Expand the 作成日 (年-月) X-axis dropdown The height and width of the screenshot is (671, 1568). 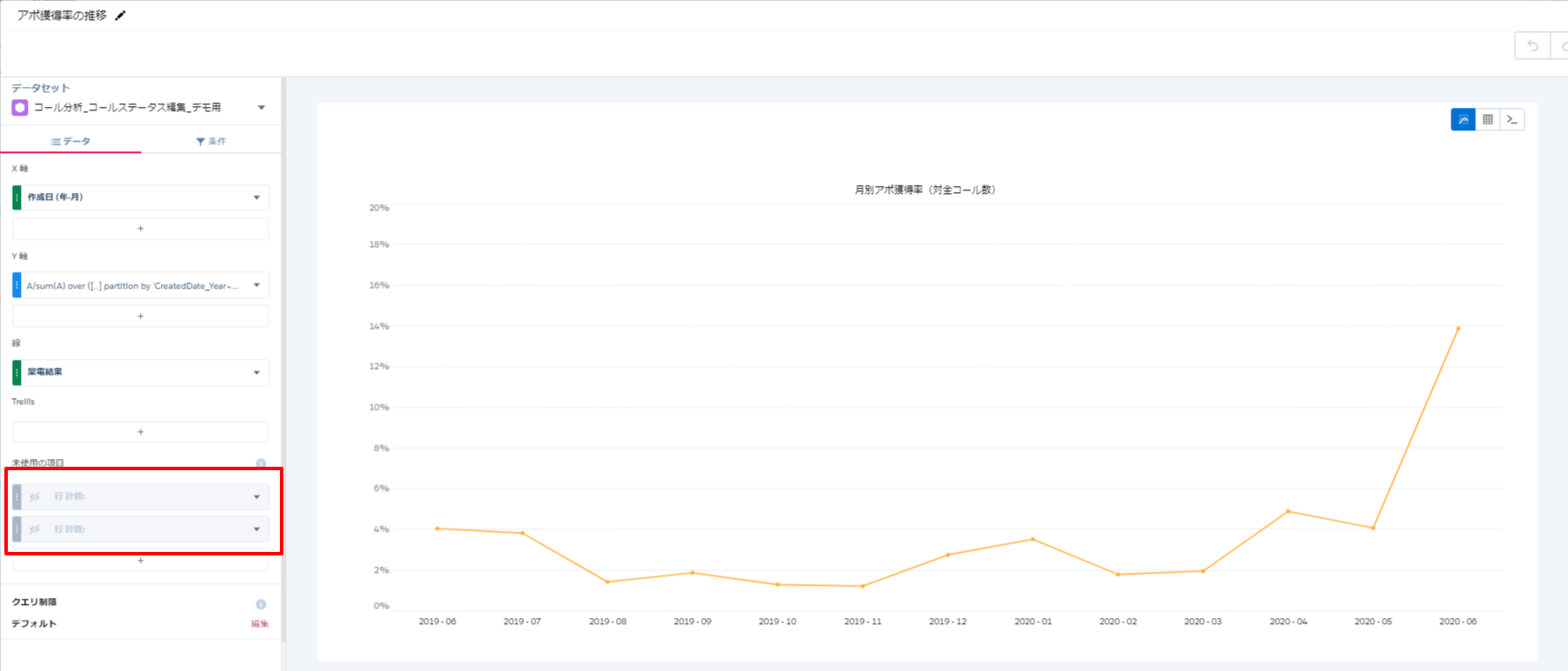256,197
